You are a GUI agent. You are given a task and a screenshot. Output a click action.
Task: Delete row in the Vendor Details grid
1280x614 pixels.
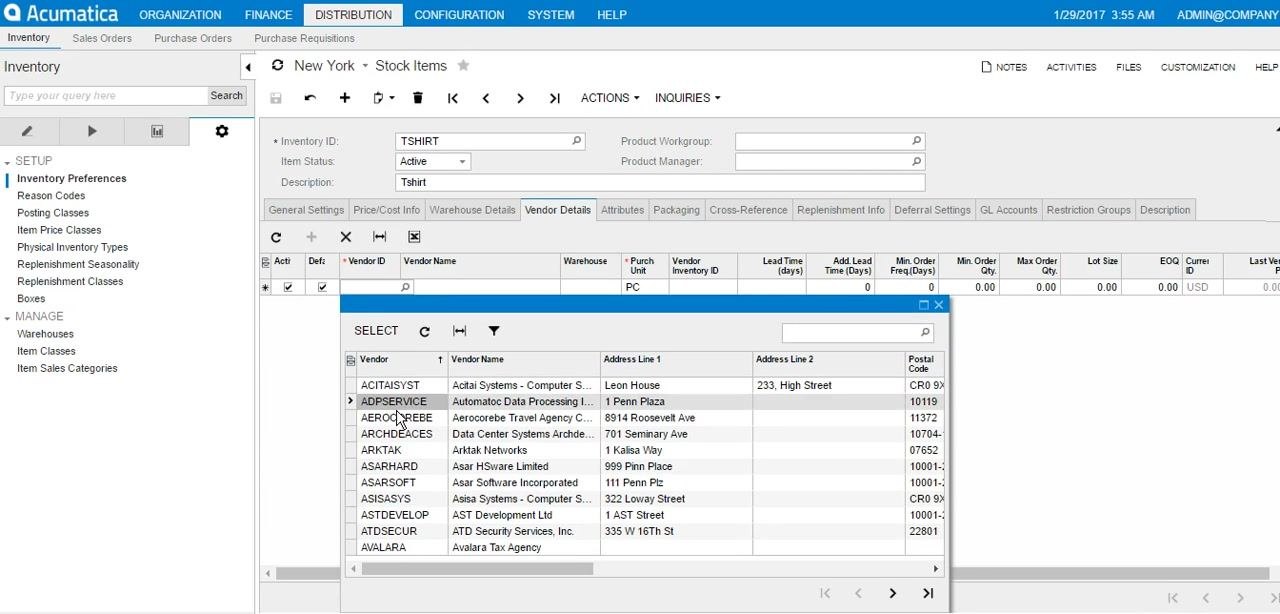pyautogui.click(x=346, y=237)
